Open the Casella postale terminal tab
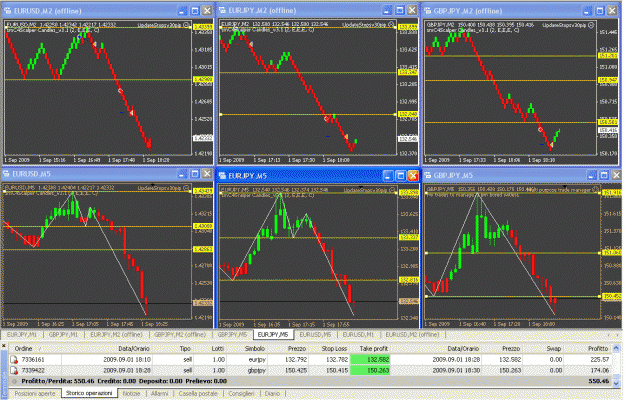This screenshot has width=625, height=400. click(198, 393)
